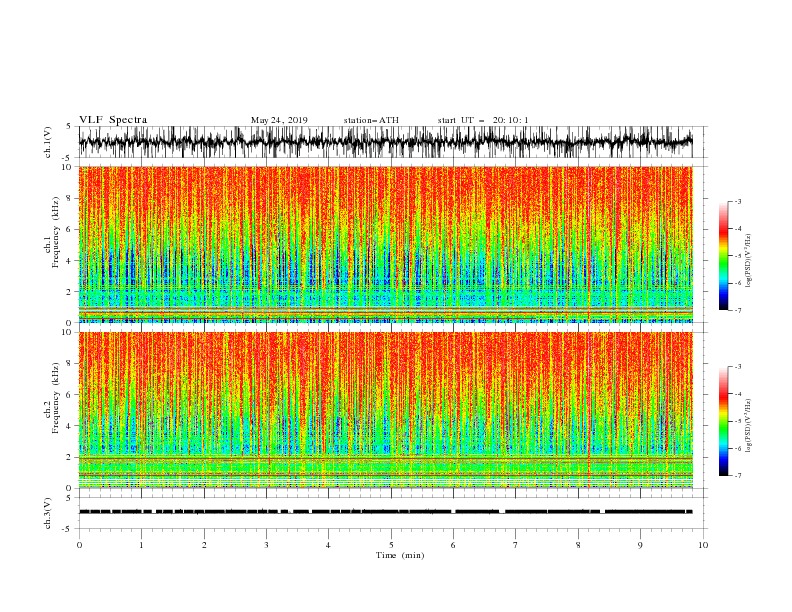The width and height of the screenshot is (792, 612).
Task: Click the "-7" label on ch.2 colorbar
Action: (x=738, y=476)
